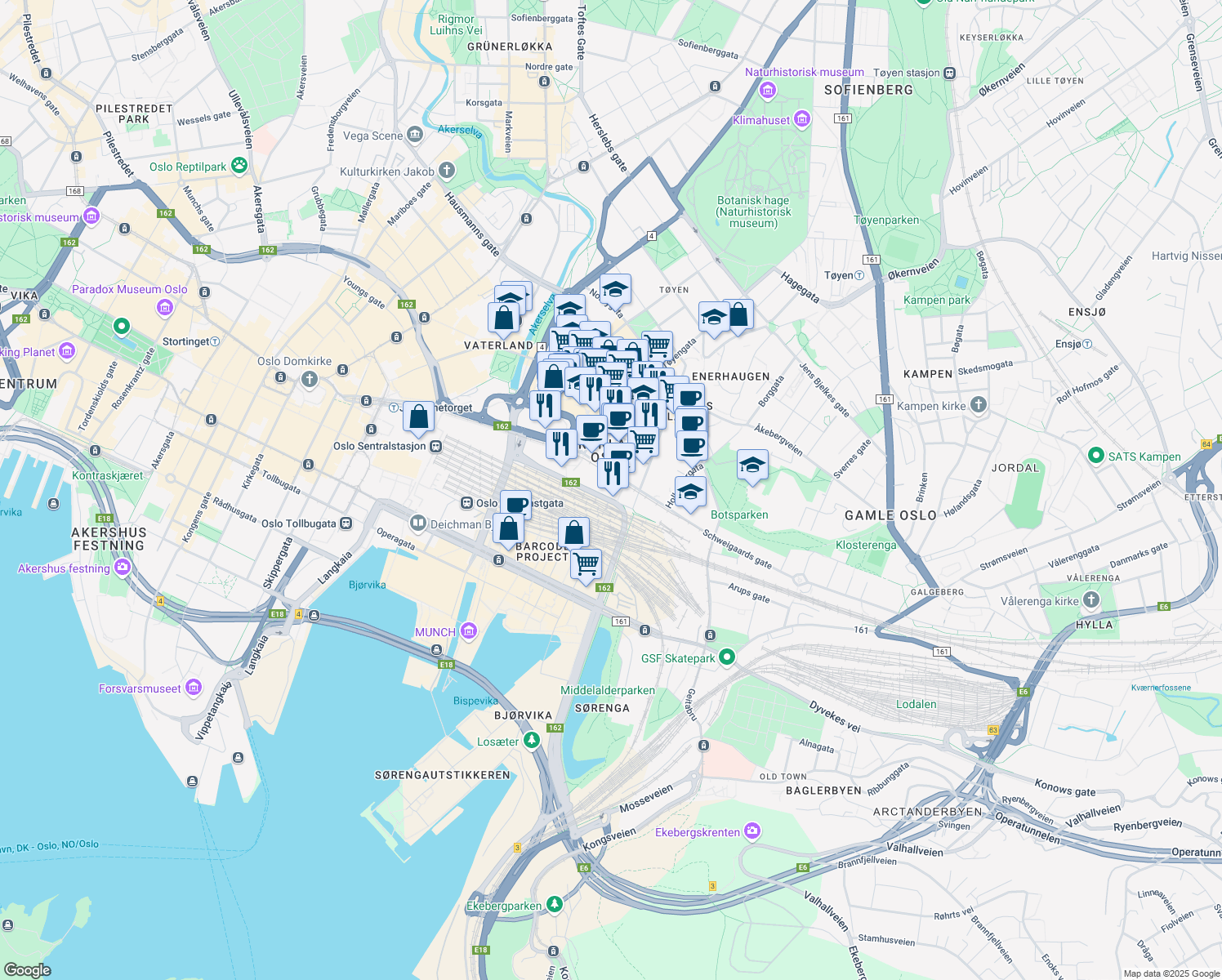Click the Kampen park label
This screenshot has height=980, width=1222.
[937, 300]
